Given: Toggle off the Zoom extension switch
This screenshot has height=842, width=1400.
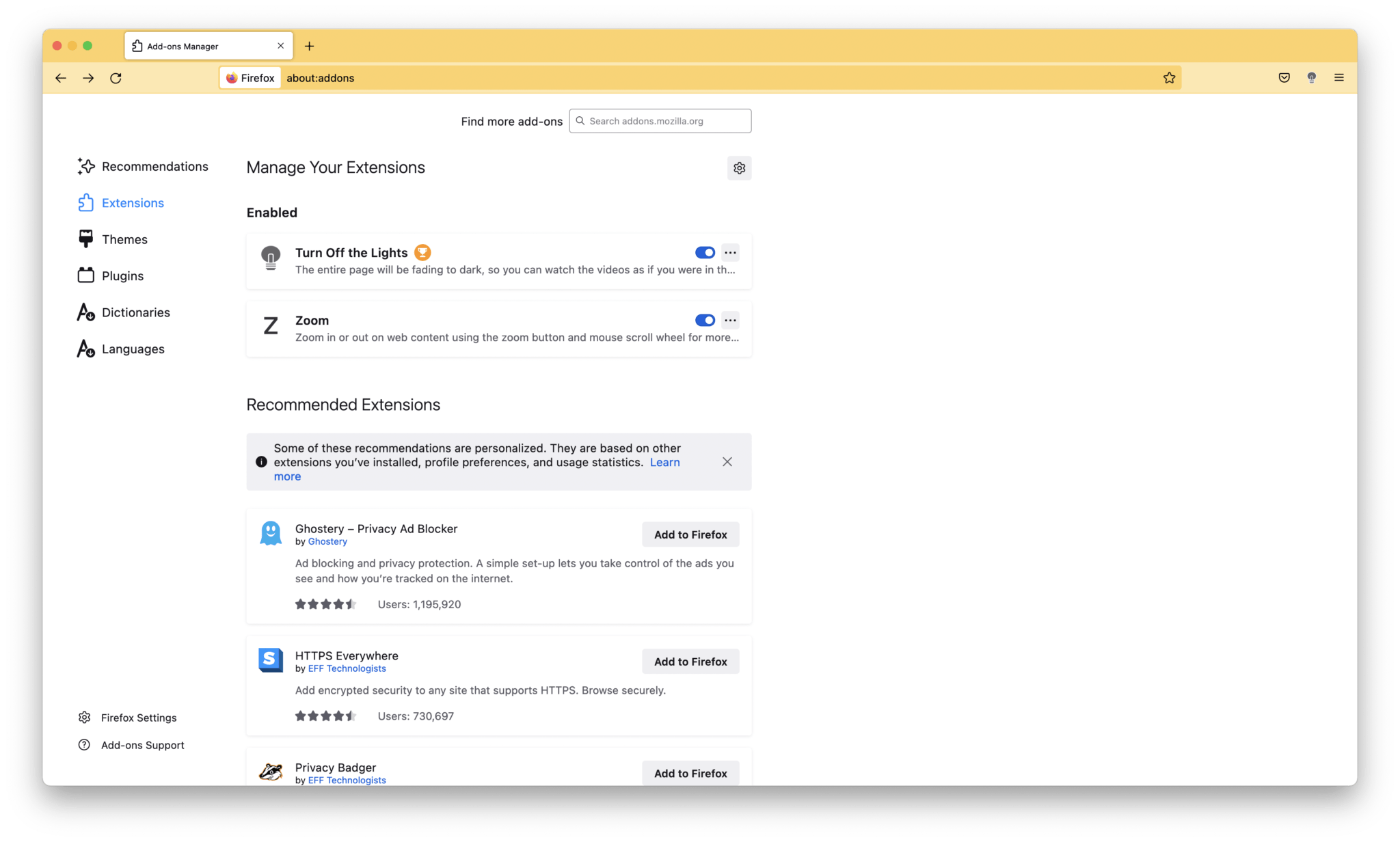Looking at the screenshot, I should coord(705,321).
